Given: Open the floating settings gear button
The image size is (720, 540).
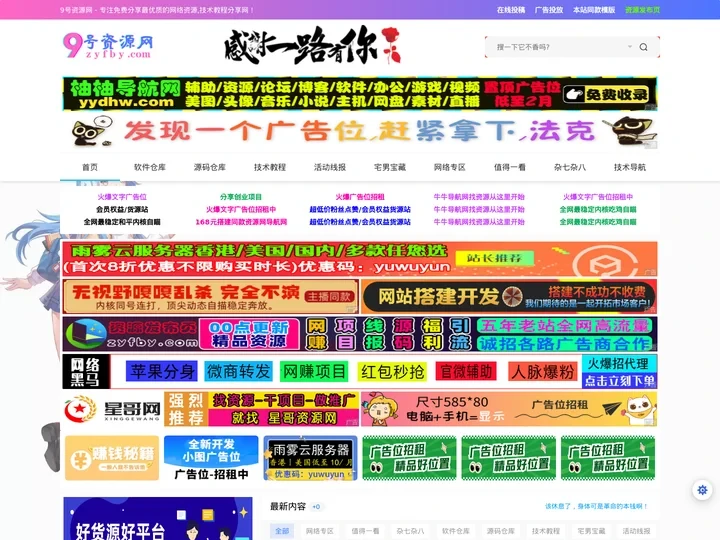Looking at the screenshot, I should tap(702, 490).
